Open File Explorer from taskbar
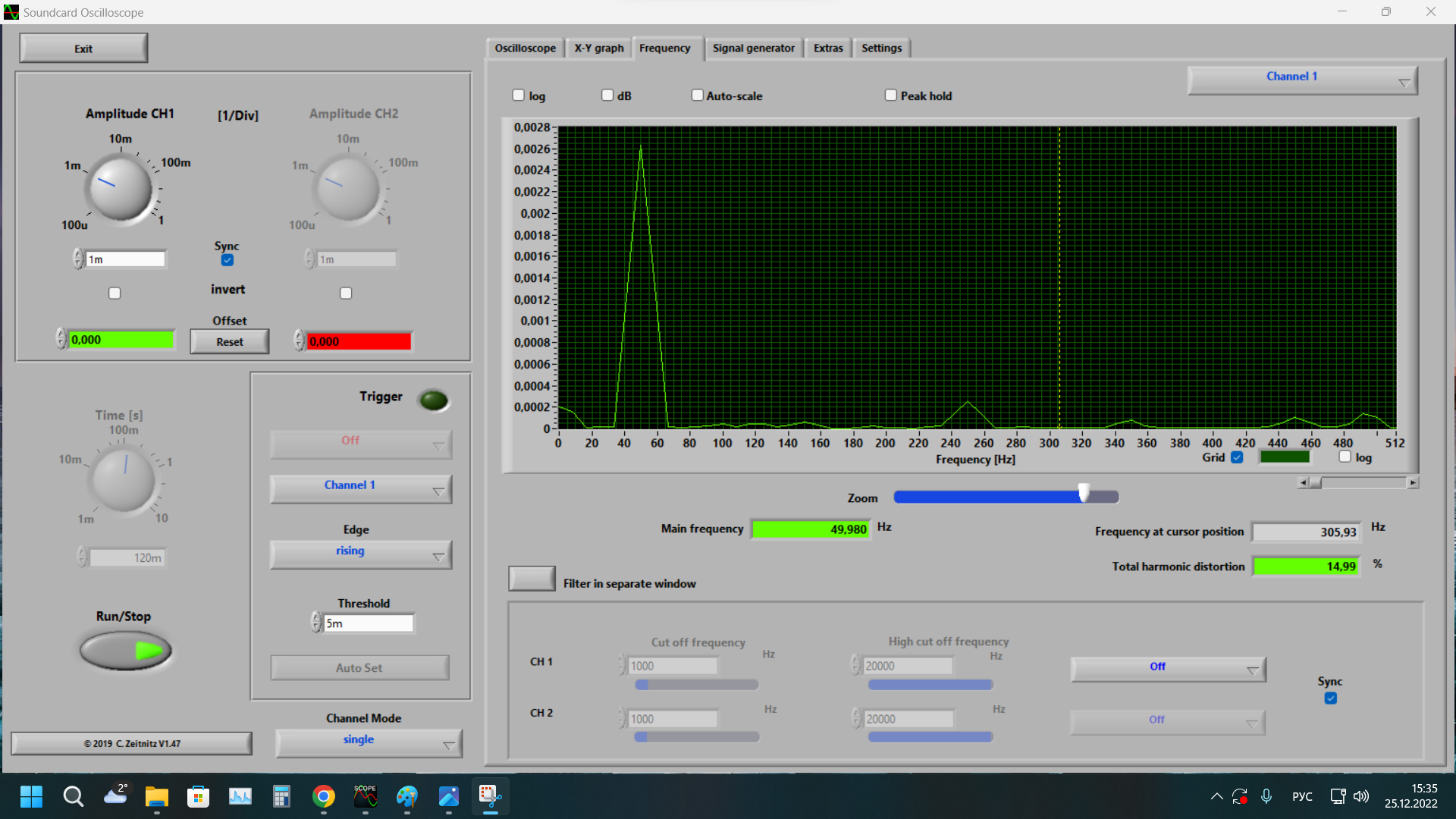1456x819 pixels. pyautogui.click(x=157, y=796)
